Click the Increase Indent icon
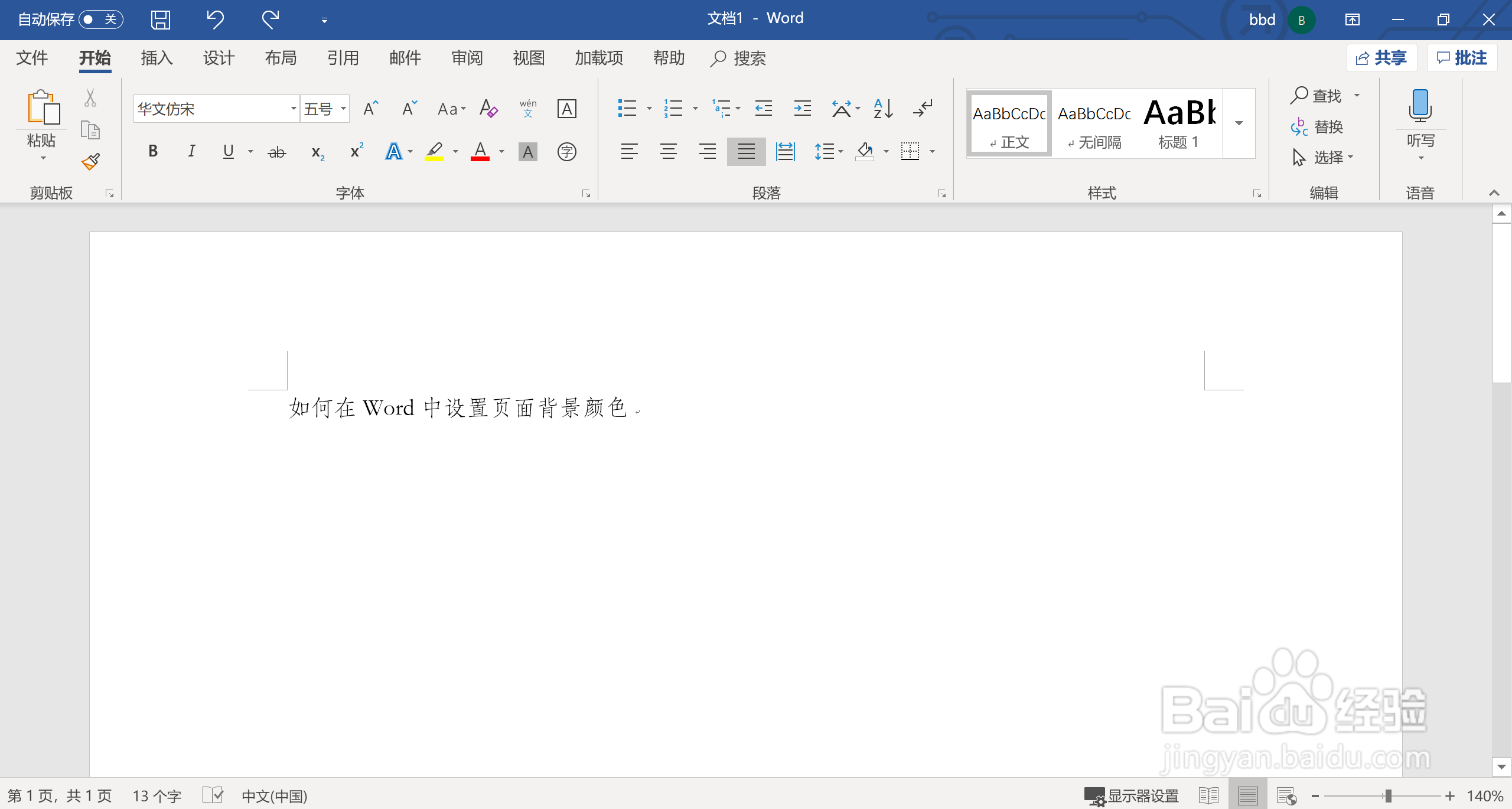This screenshot has width=1512, height=809. tap(802, 109)
